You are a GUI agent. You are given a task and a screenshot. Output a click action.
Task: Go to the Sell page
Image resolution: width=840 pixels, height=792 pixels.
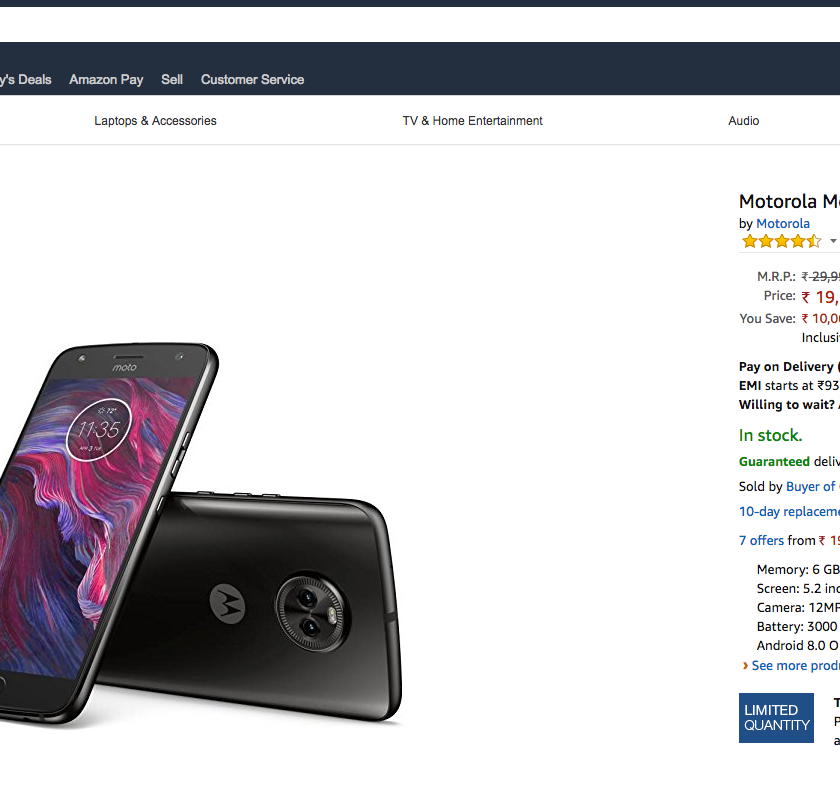172,79
